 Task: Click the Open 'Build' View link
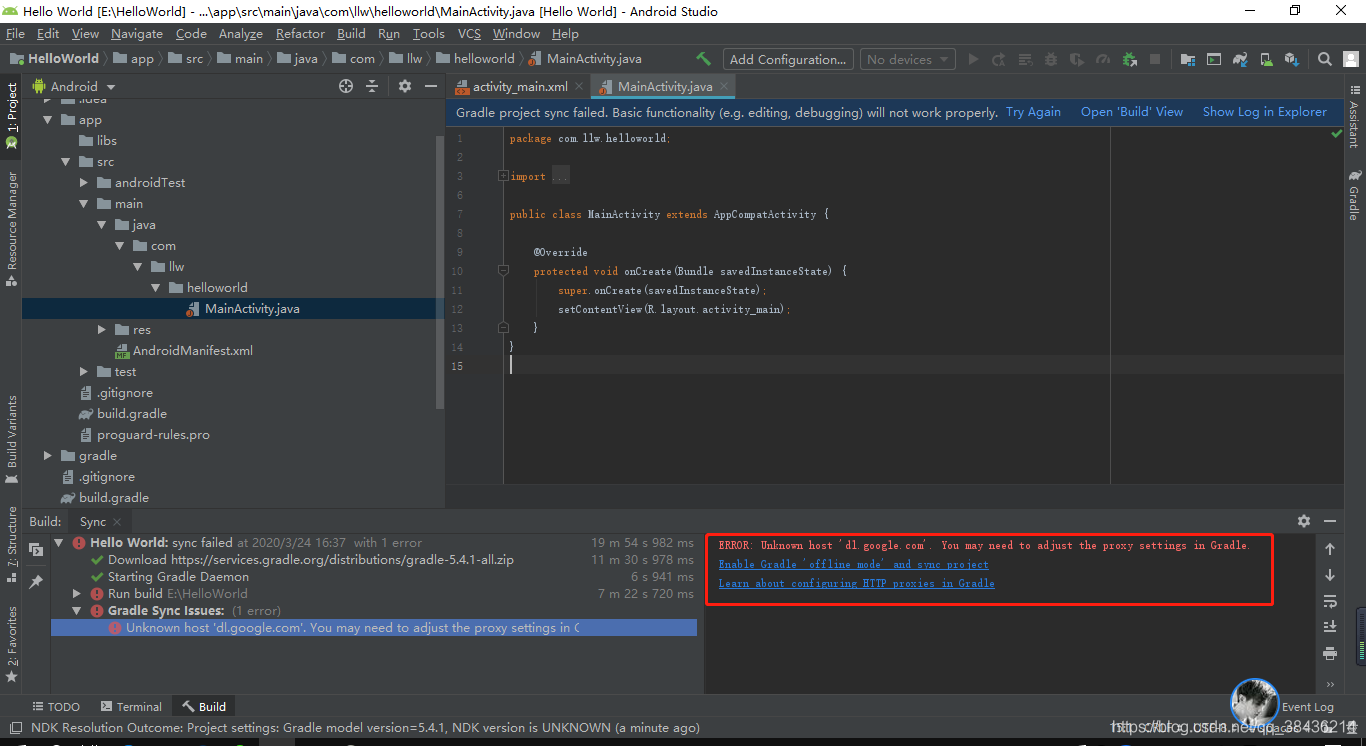1132,112
